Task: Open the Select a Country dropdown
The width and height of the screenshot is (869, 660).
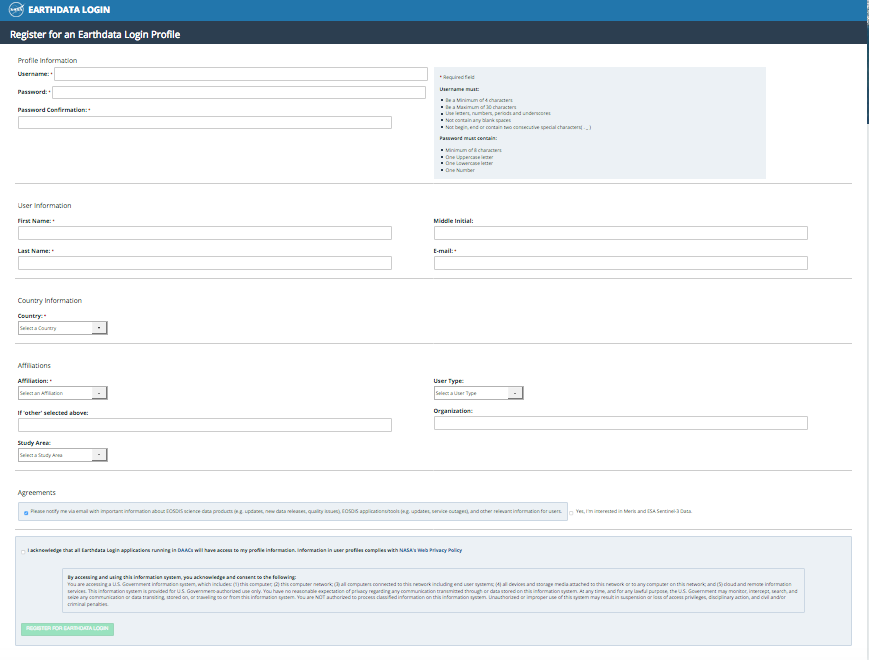Action: 62,328
